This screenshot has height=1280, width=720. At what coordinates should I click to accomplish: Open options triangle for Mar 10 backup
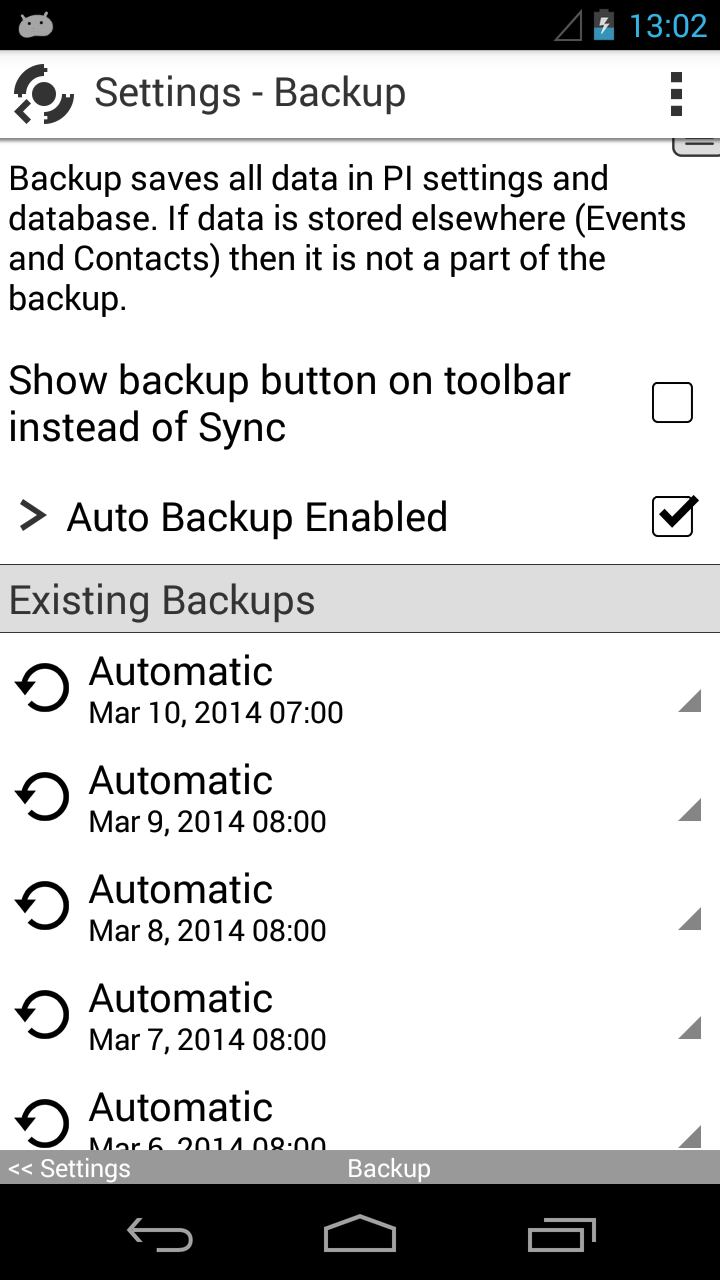pyautogui.click(x=689, y=700)
